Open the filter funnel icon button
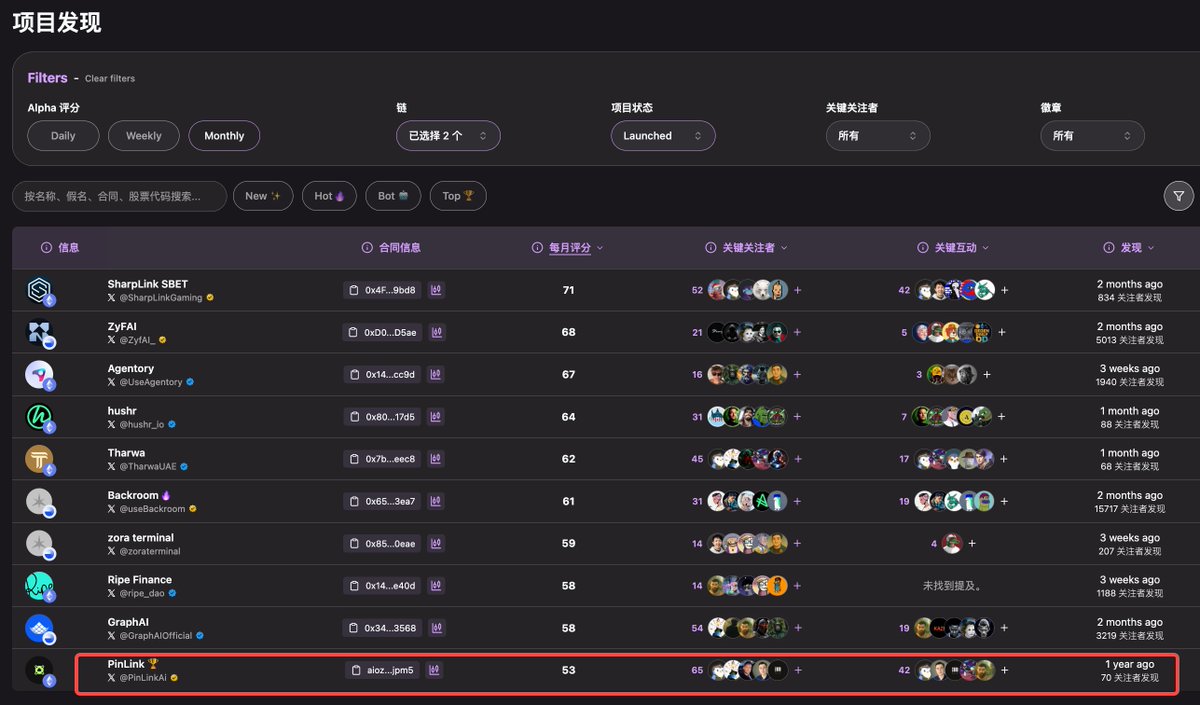Image resolution: width=1200 pixels, height=705 pixels. click(x=1179, y=196)
